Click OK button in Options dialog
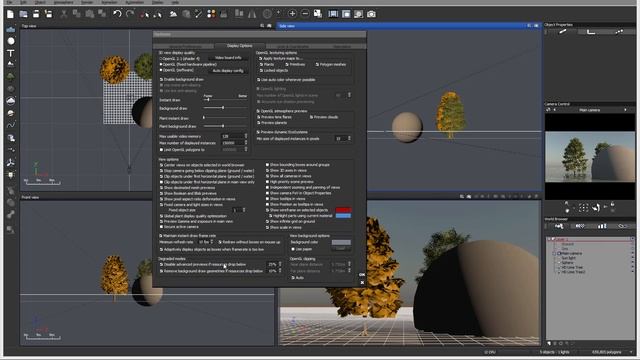 362,275
